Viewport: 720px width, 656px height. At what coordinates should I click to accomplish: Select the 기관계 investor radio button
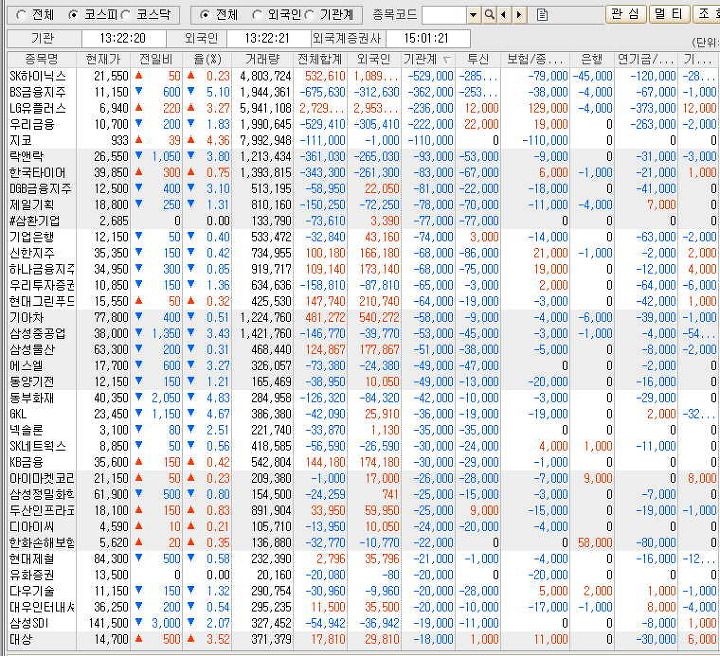(309, 15)
